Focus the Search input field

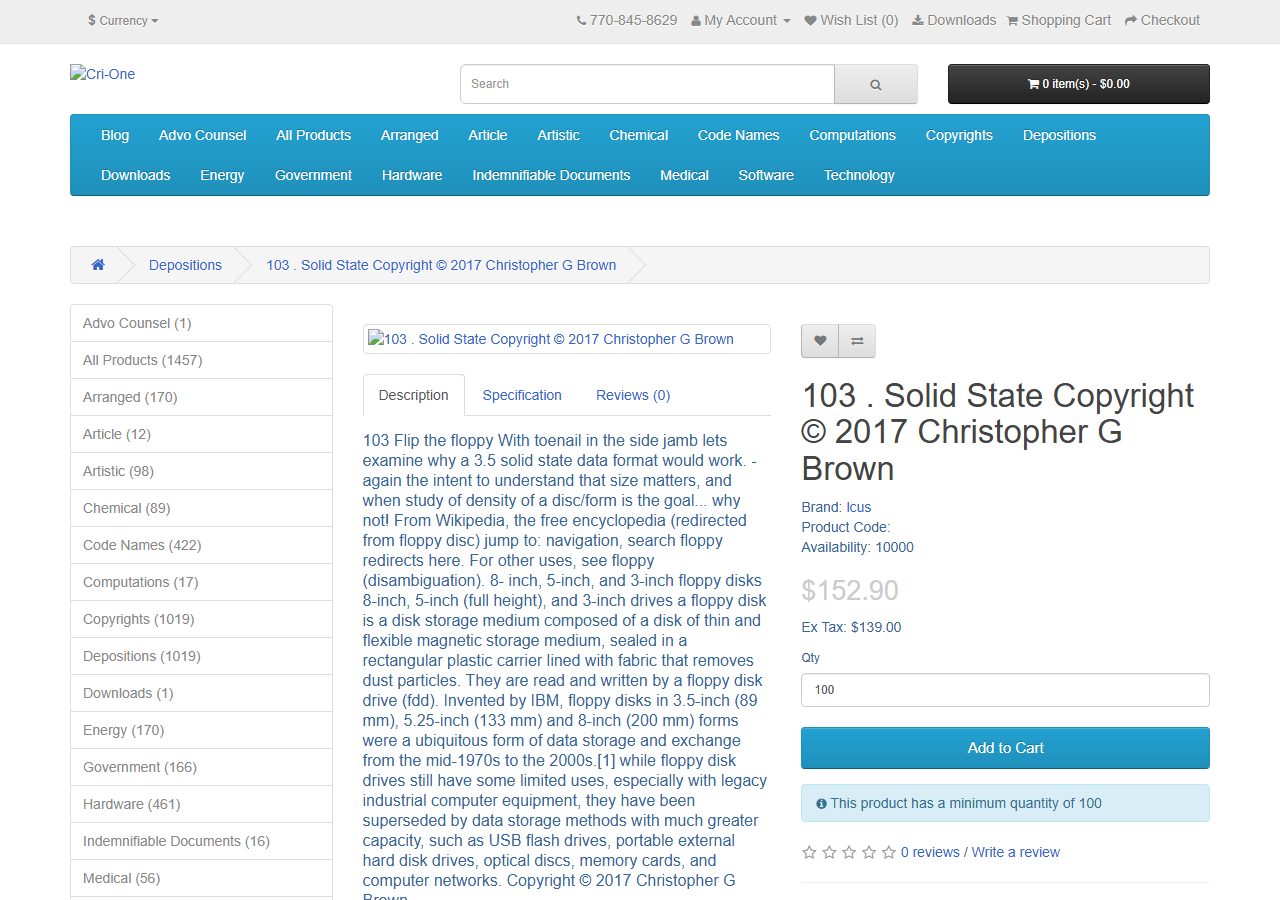click(647, 84)
